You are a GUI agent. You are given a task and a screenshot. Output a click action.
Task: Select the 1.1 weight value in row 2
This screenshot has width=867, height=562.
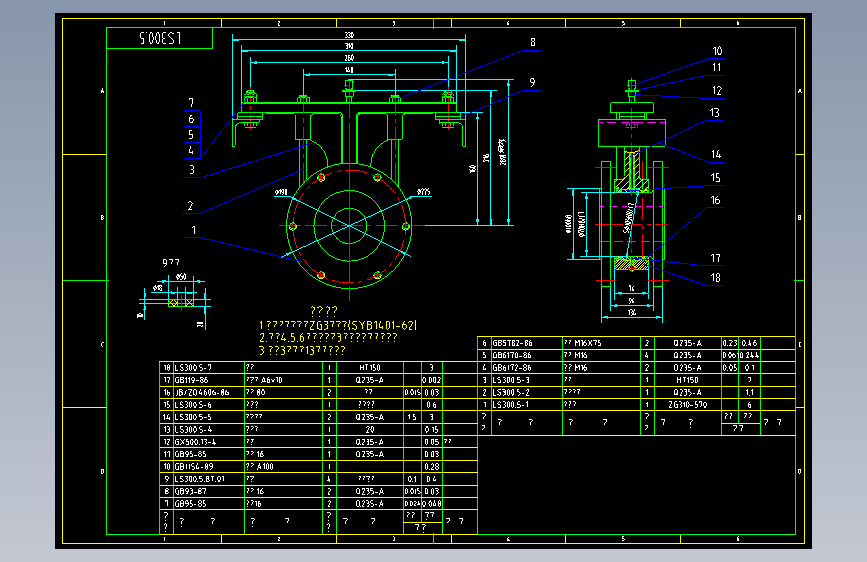750,392
